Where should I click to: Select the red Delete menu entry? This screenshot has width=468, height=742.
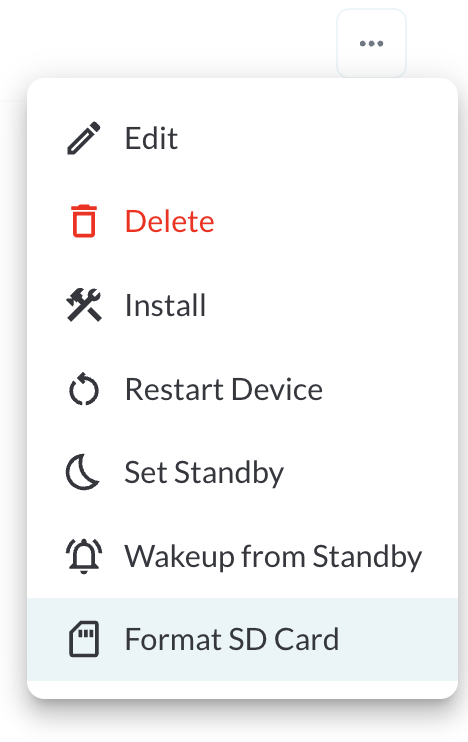coord(242,222)
